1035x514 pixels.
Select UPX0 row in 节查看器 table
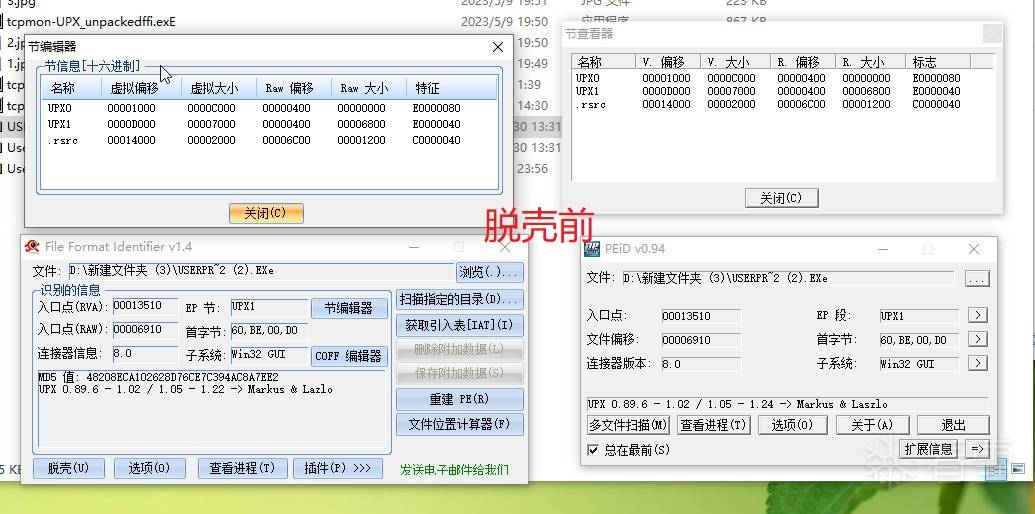pyautogui.click(x=782, y=78)
